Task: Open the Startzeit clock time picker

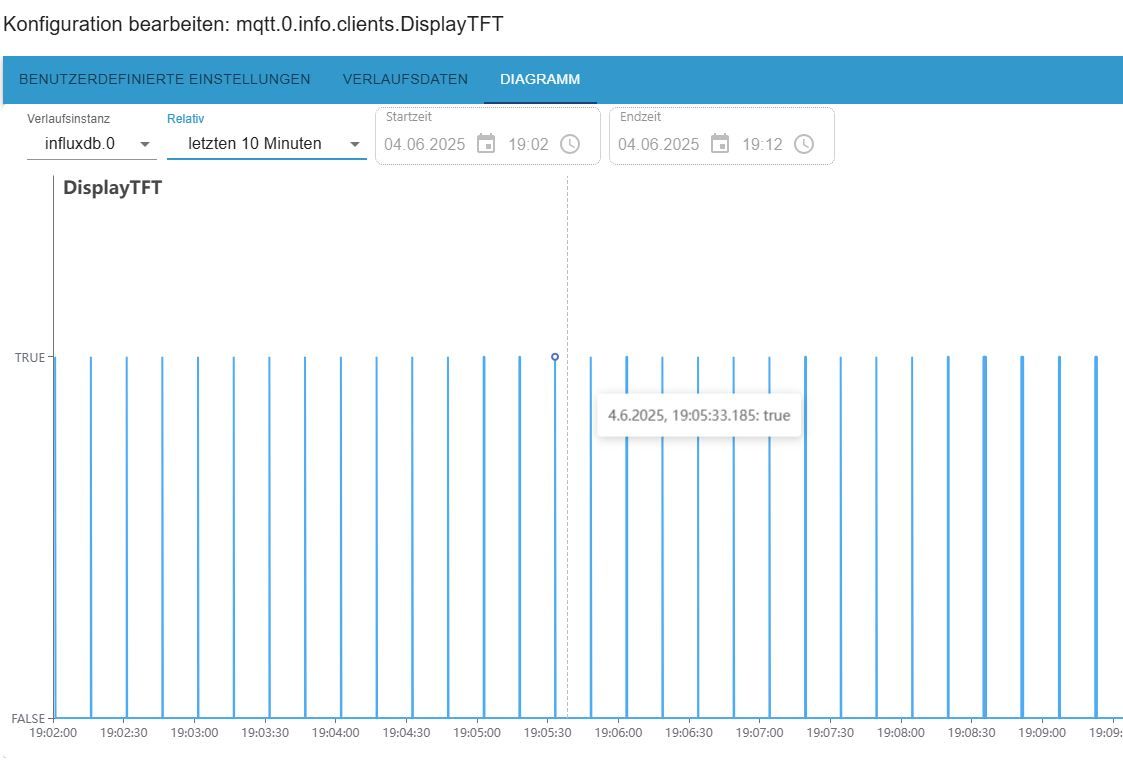Action: (x=570, y=144)
